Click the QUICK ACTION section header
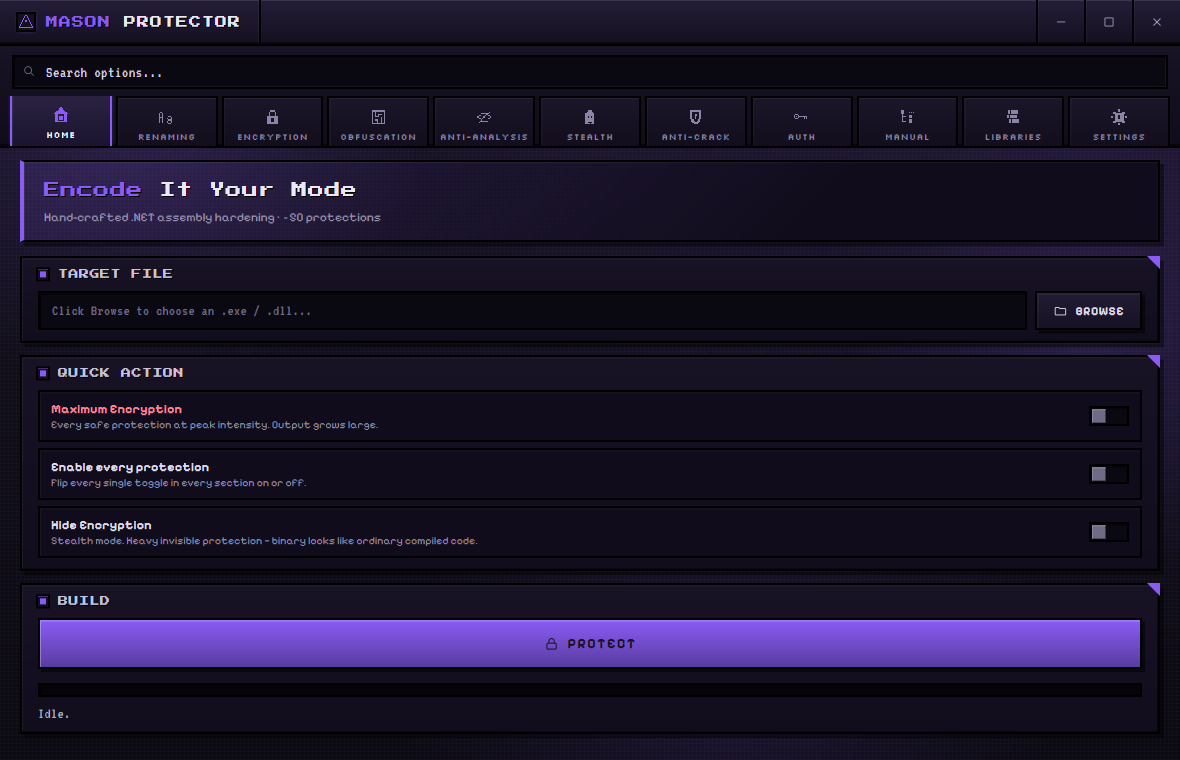 click(120, 373)
